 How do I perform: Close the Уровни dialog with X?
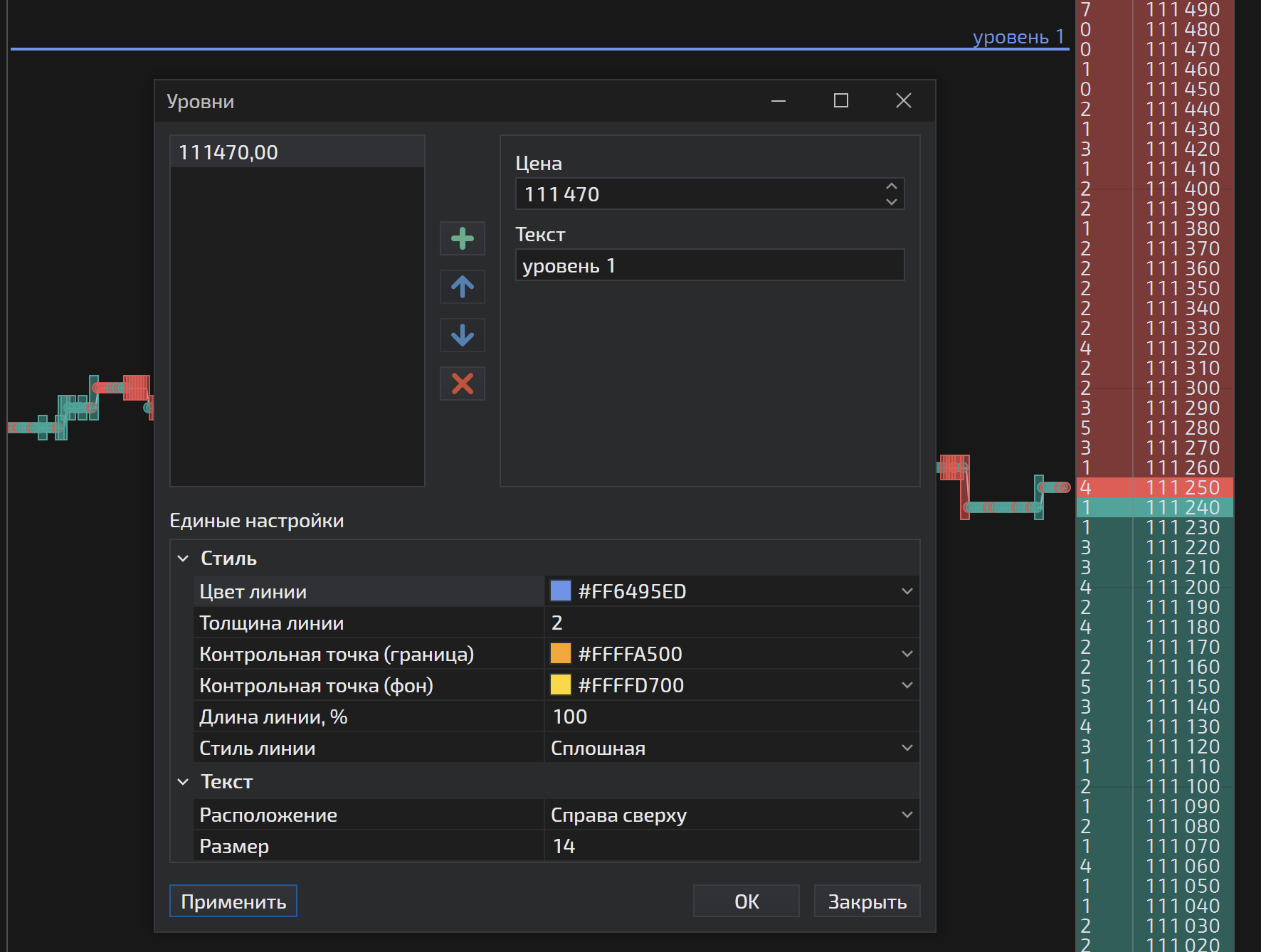click(903, 101)
